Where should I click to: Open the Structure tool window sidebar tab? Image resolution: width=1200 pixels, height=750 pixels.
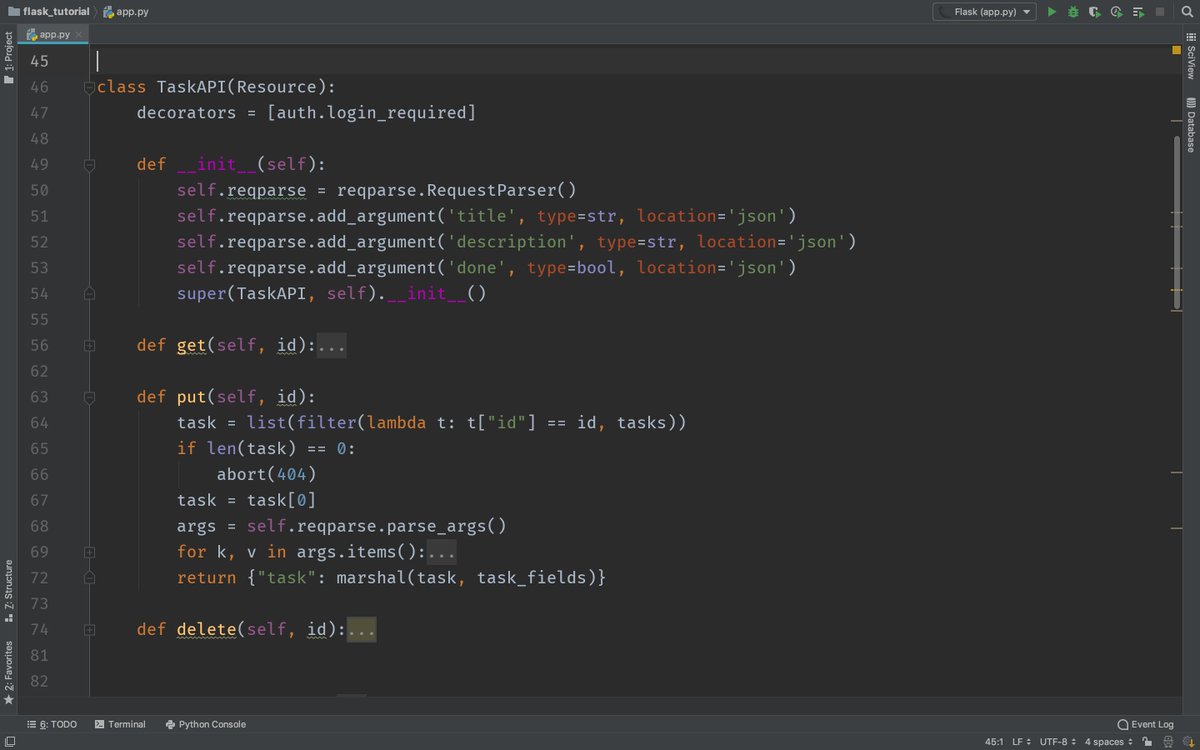pos(9,593)
